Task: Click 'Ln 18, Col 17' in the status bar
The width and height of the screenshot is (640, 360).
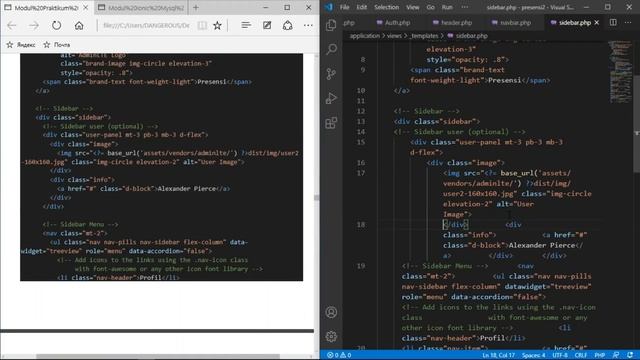Action: 498,355
